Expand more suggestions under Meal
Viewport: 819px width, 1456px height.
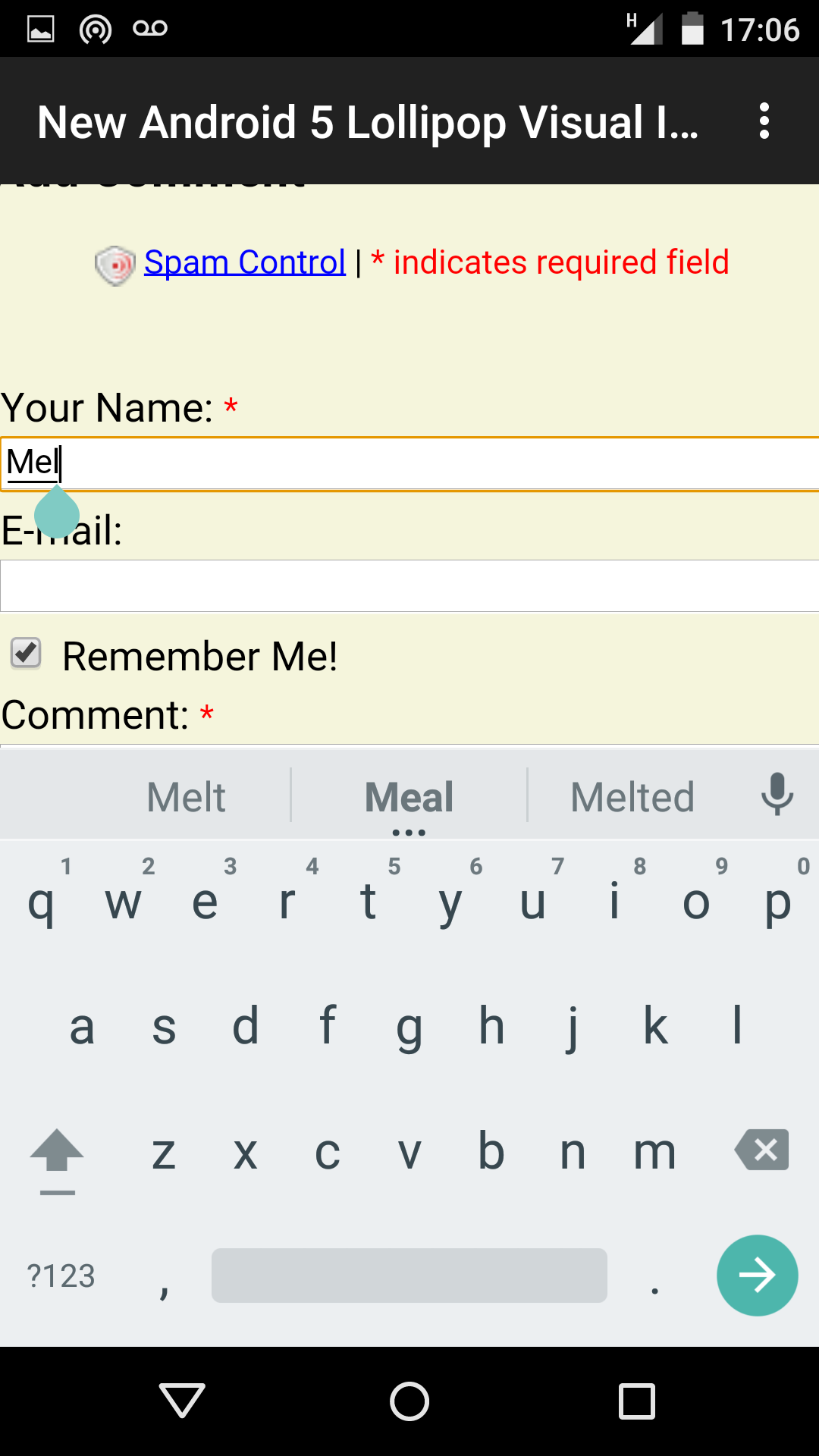pos(409,833)
